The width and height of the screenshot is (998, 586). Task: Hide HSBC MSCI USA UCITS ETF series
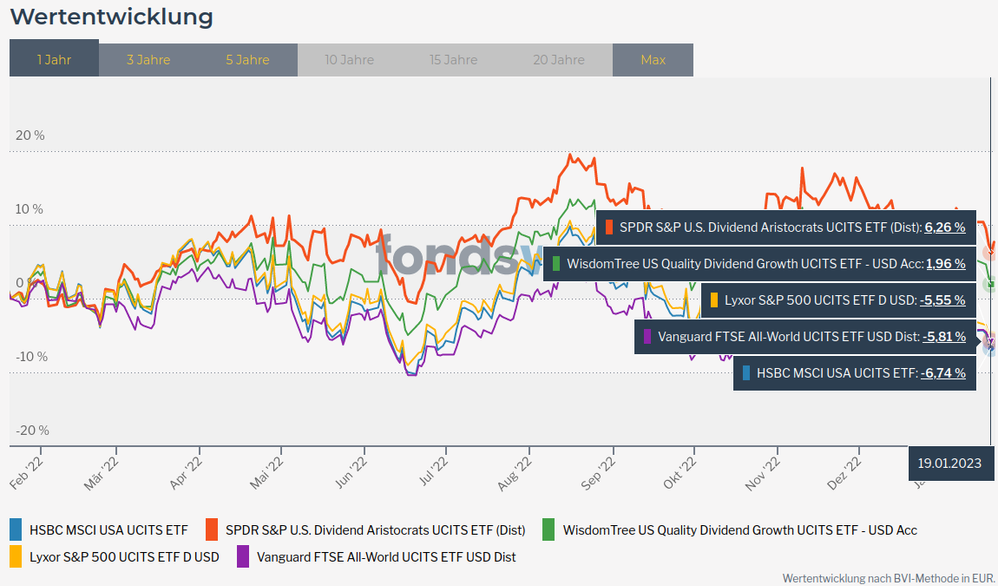click(x=108, y=530)
